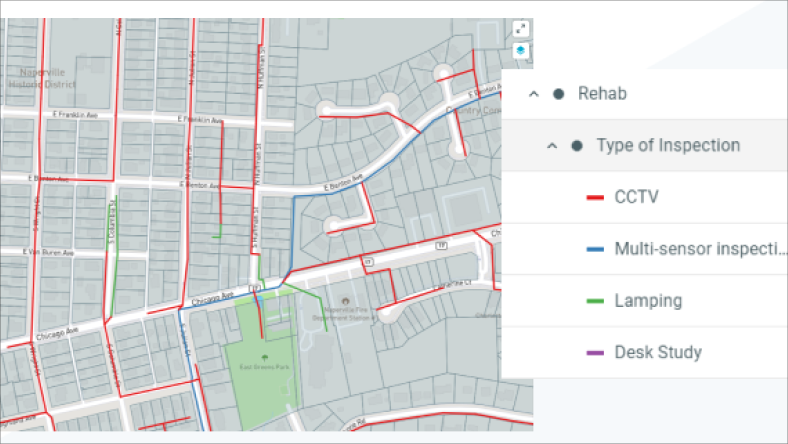Toggle the Rehab layer dot
Screen dimensions: 788x444
coord(558,94)
